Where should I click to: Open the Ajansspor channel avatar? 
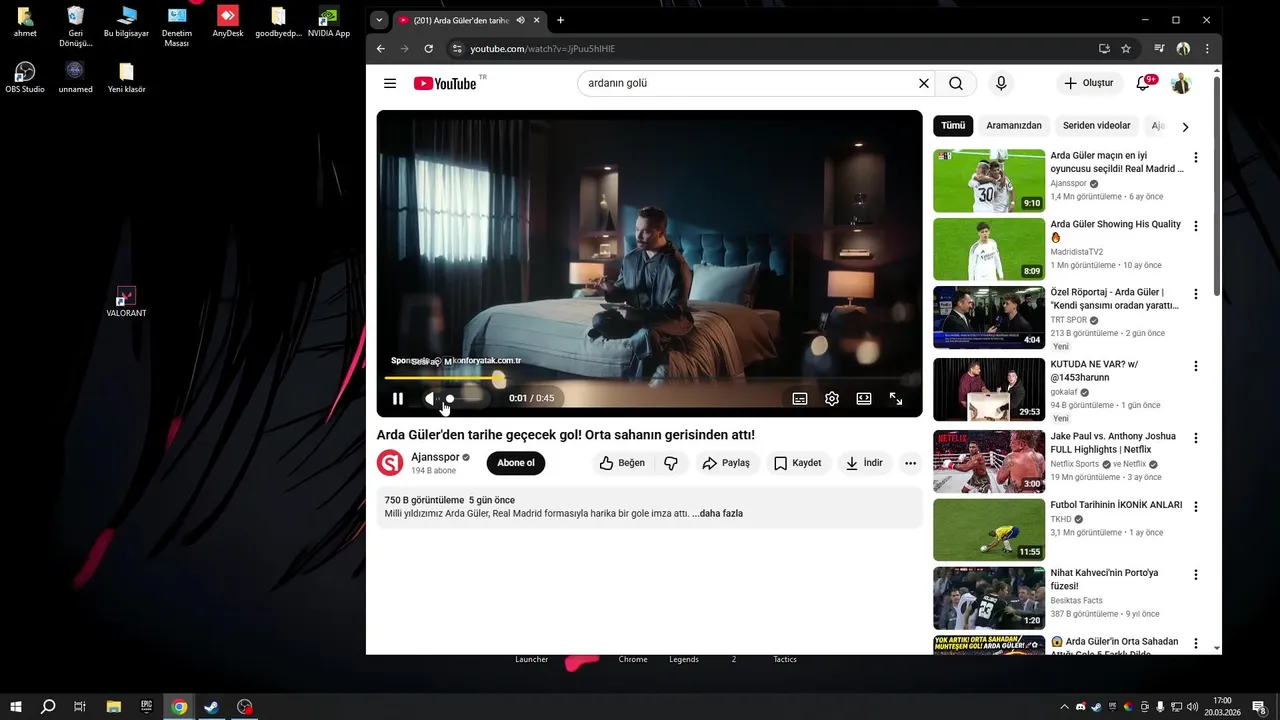pyautogui.click(x=390, y=463)
